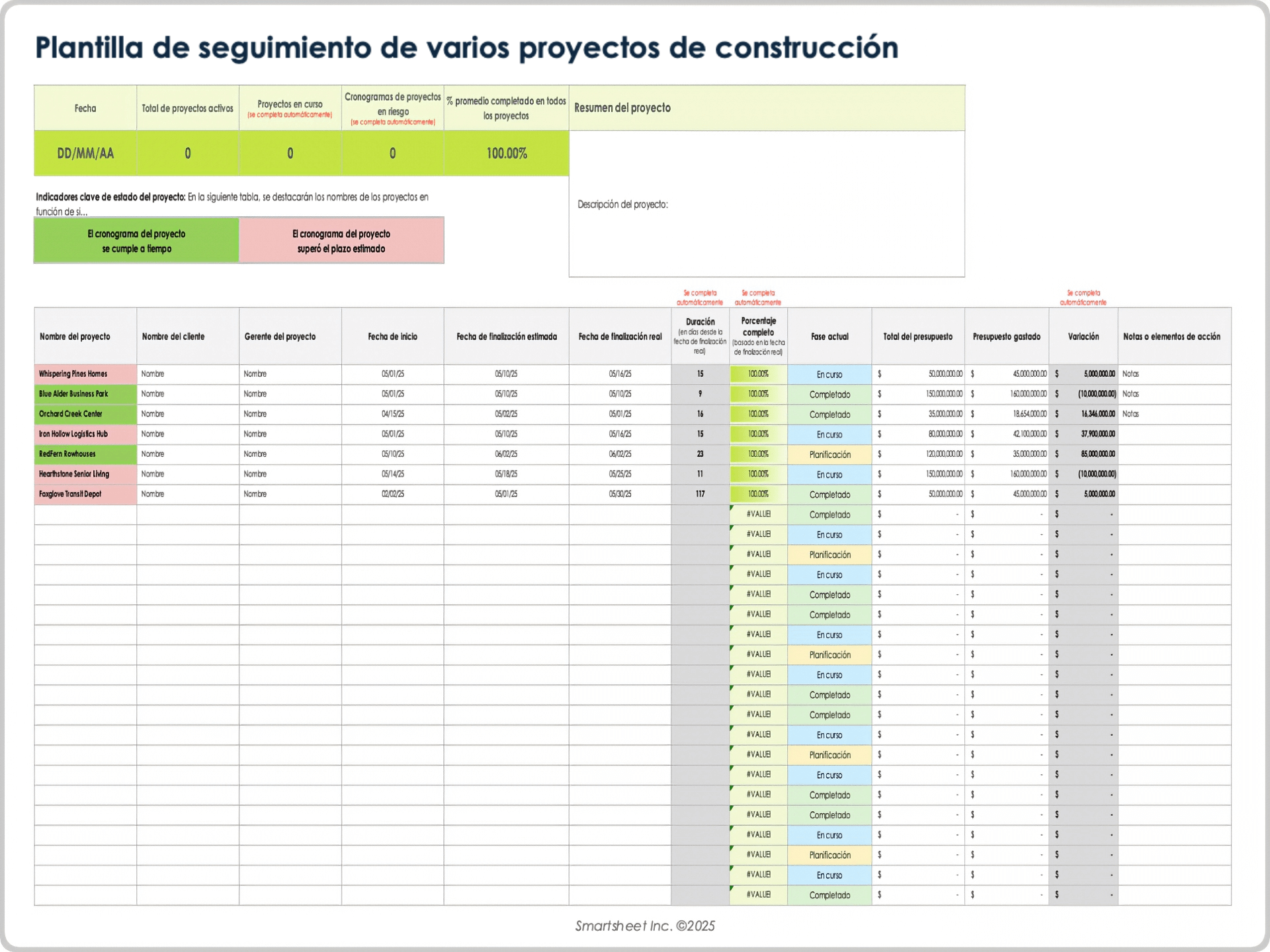
Task: Click the Notas o elementos de acción header
Action: pos(1174,337)
